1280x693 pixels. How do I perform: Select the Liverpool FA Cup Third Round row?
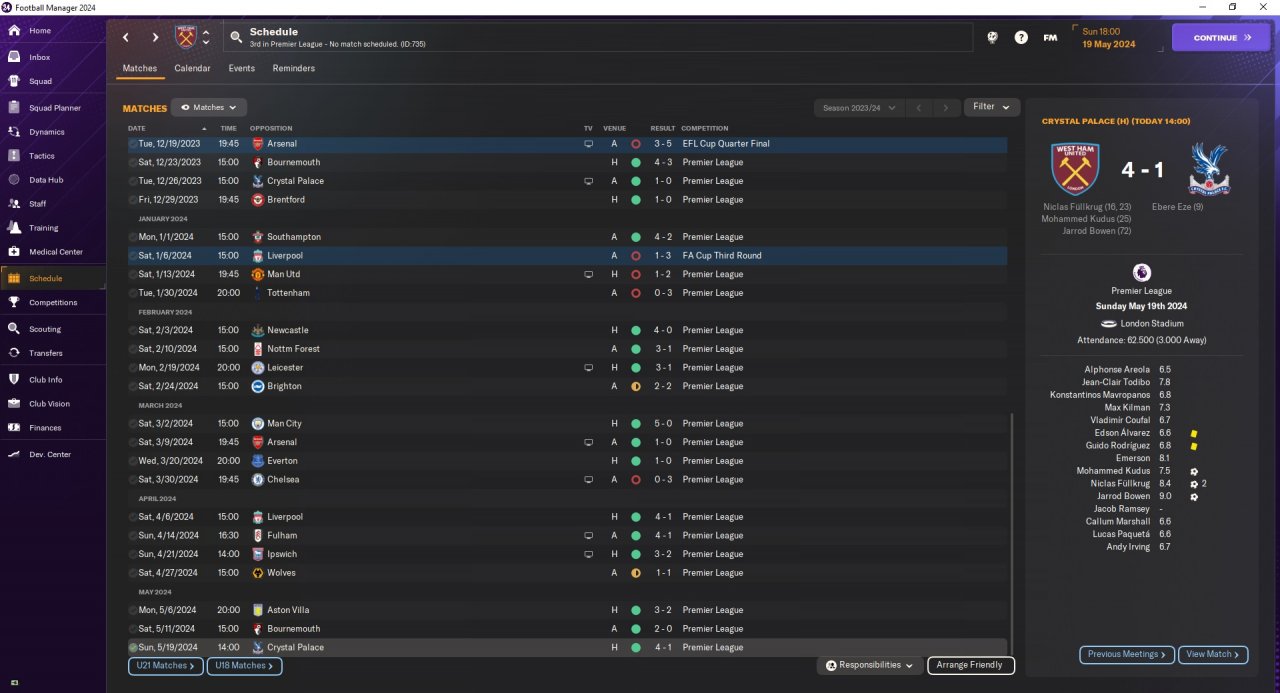pyautogui.click(x=567, y=255)
